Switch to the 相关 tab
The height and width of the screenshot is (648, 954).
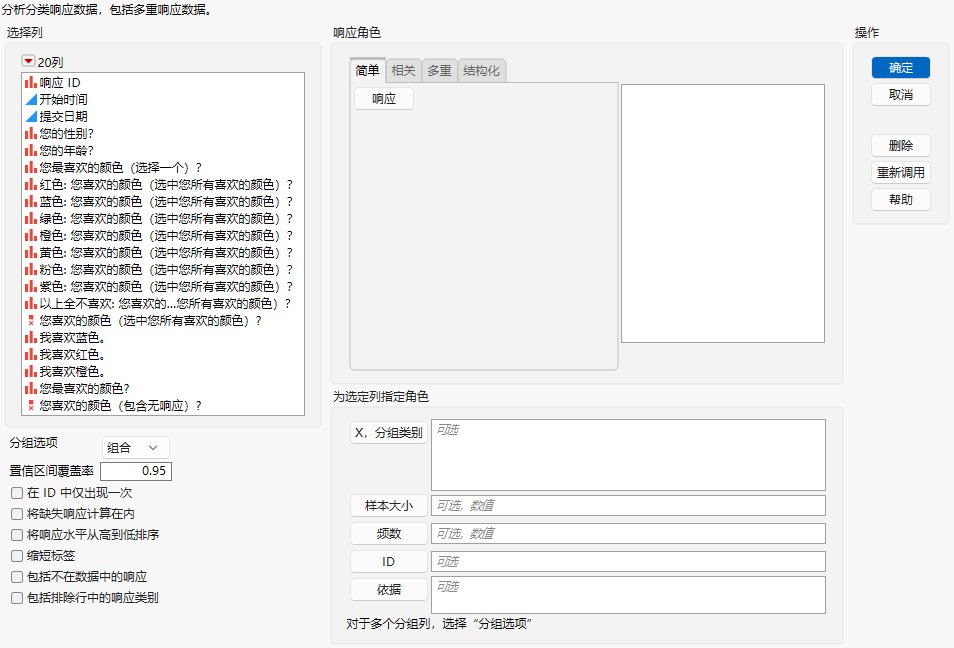pos(403,71)
